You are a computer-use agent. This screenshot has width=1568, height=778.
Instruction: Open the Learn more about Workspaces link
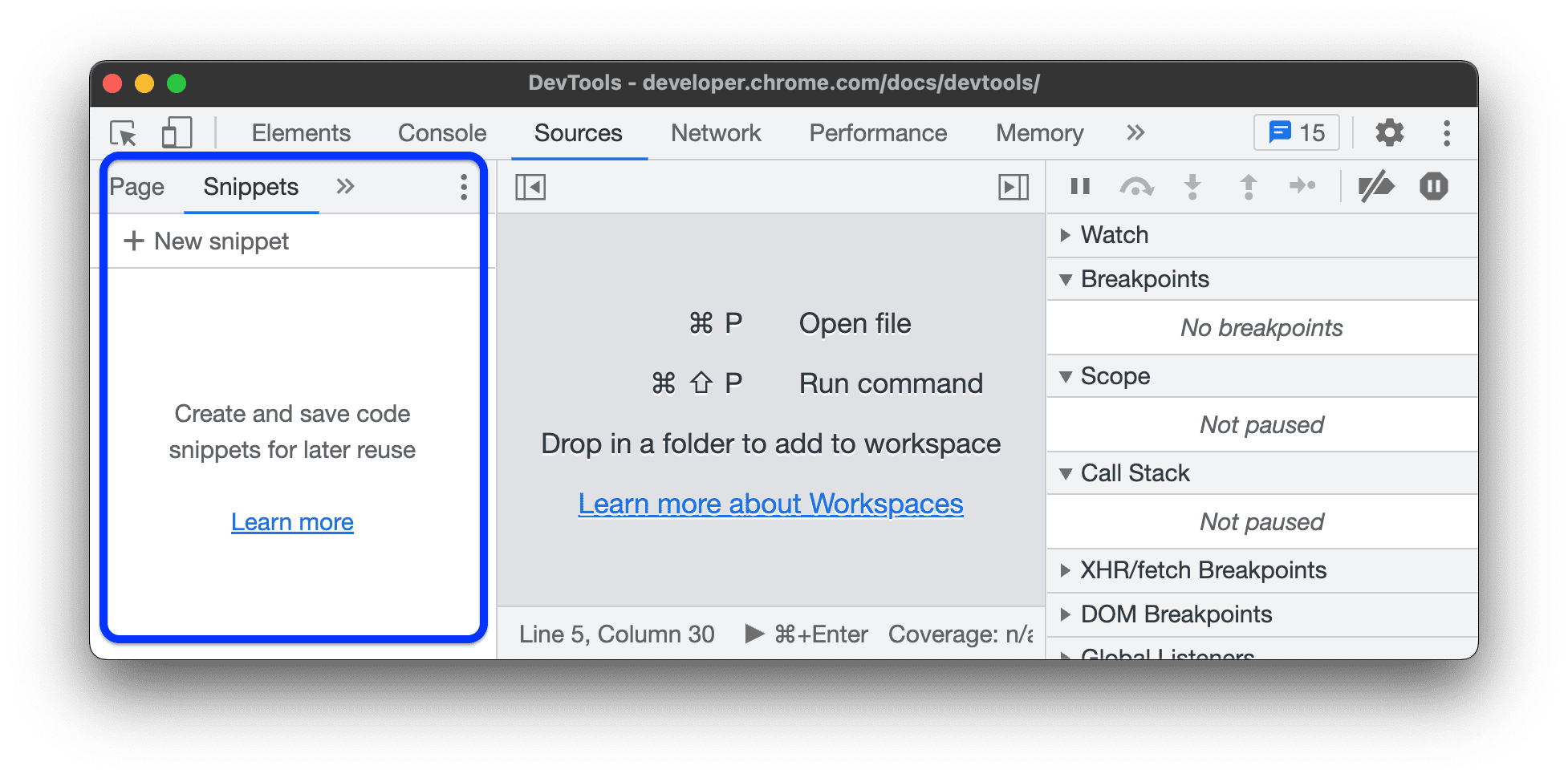click(x=770, y=504)
